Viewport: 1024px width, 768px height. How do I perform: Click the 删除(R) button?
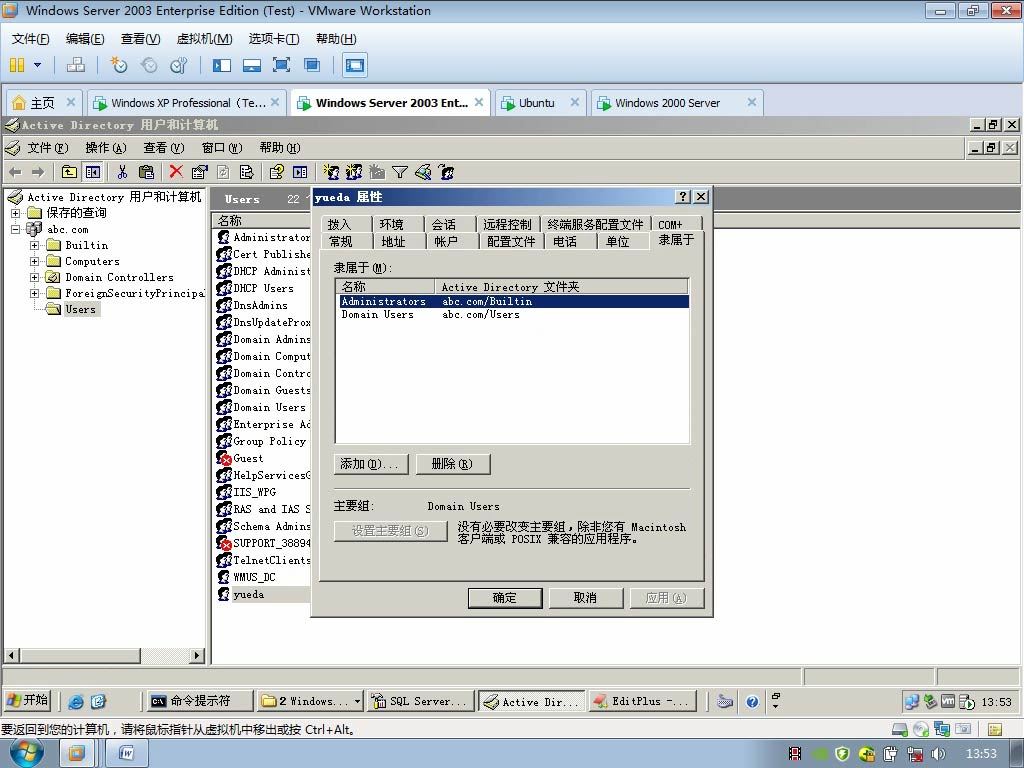click(453, 464)
